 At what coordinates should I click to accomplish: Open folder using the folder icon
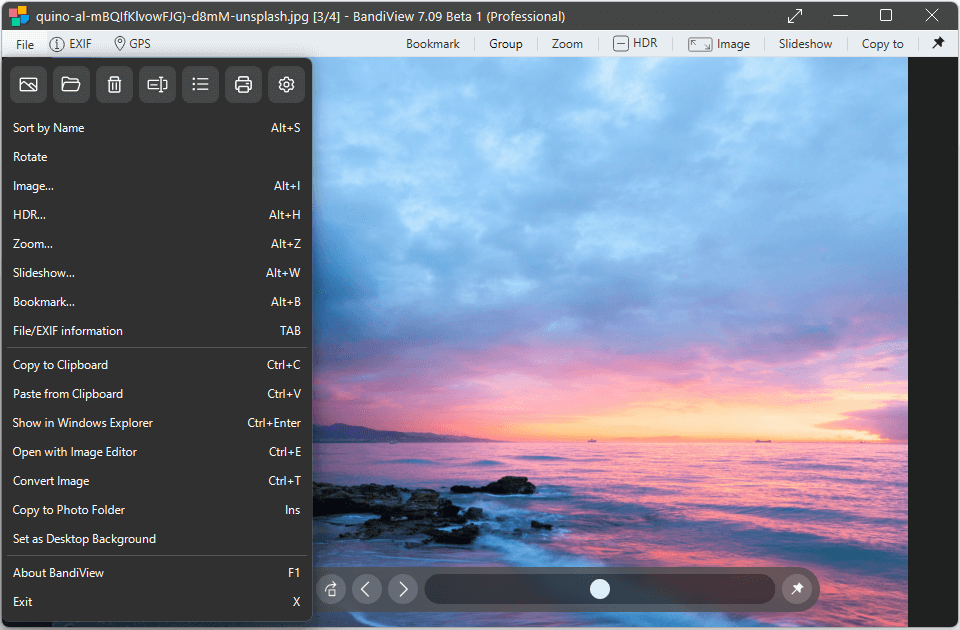point(71,85)
